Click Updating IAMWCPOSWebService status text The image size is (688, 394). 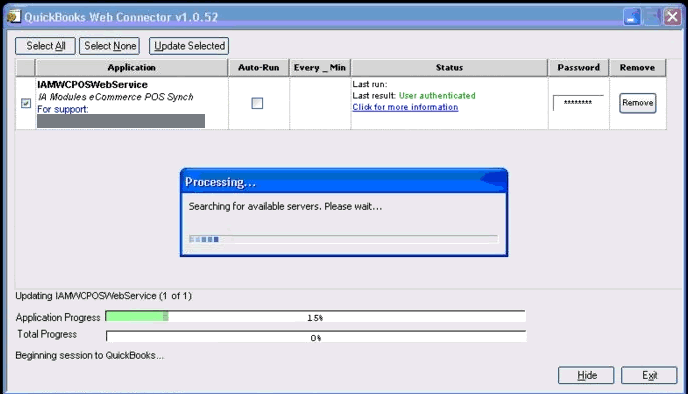(x=104, y=296)
